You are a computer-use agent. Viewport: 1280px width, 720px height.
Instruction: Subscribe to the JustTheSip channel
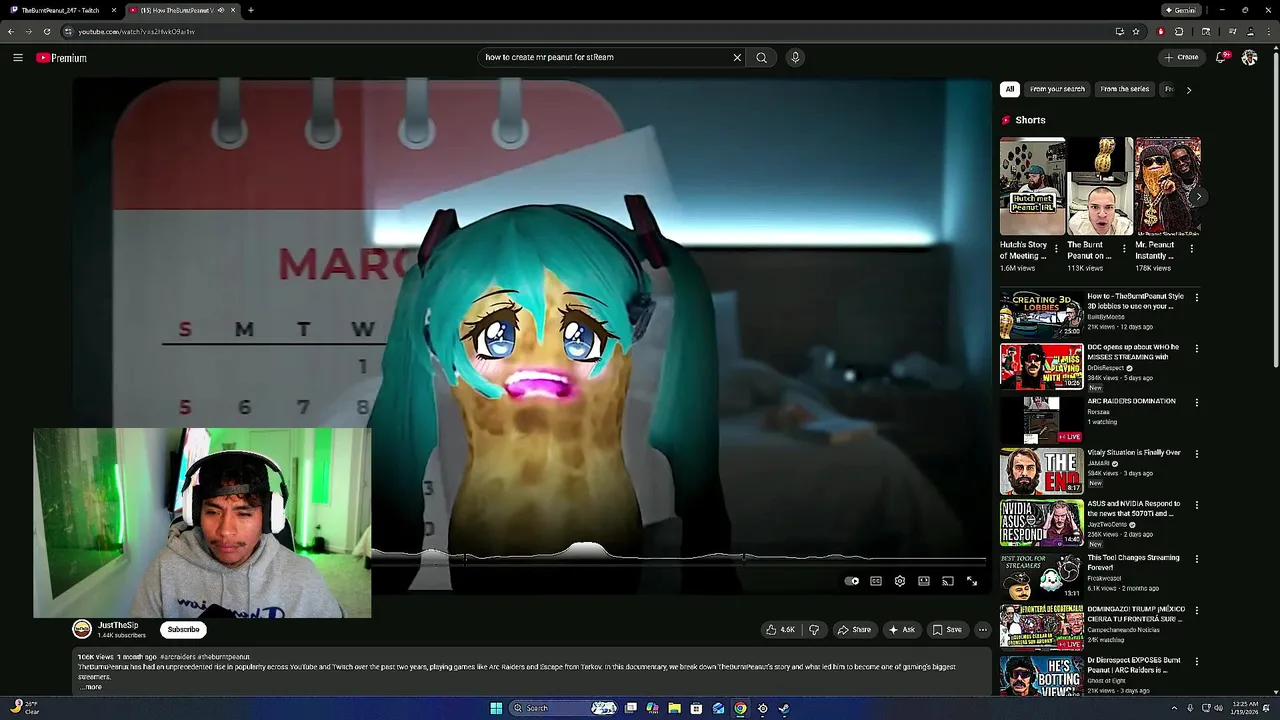click(183, 630)
